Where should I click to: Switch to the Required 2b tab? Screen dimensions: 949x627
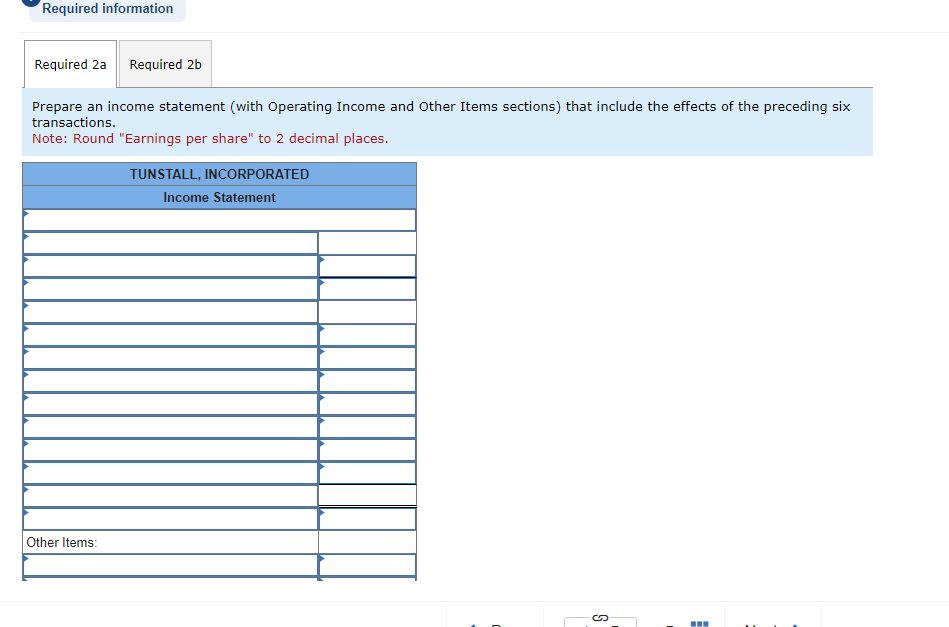click(x=164, y=63)
